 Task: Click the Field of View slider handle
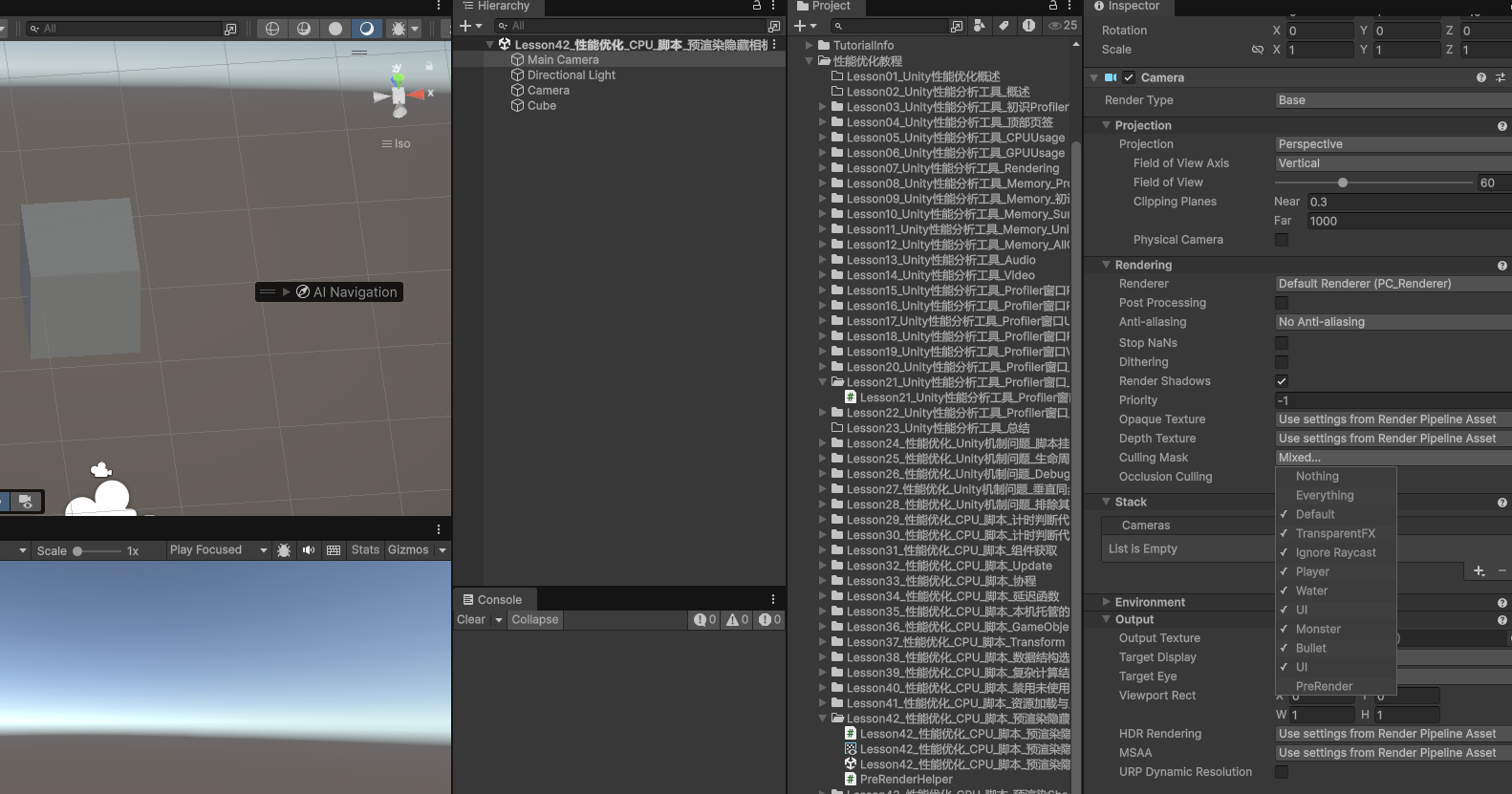(x=1343, y=182)
